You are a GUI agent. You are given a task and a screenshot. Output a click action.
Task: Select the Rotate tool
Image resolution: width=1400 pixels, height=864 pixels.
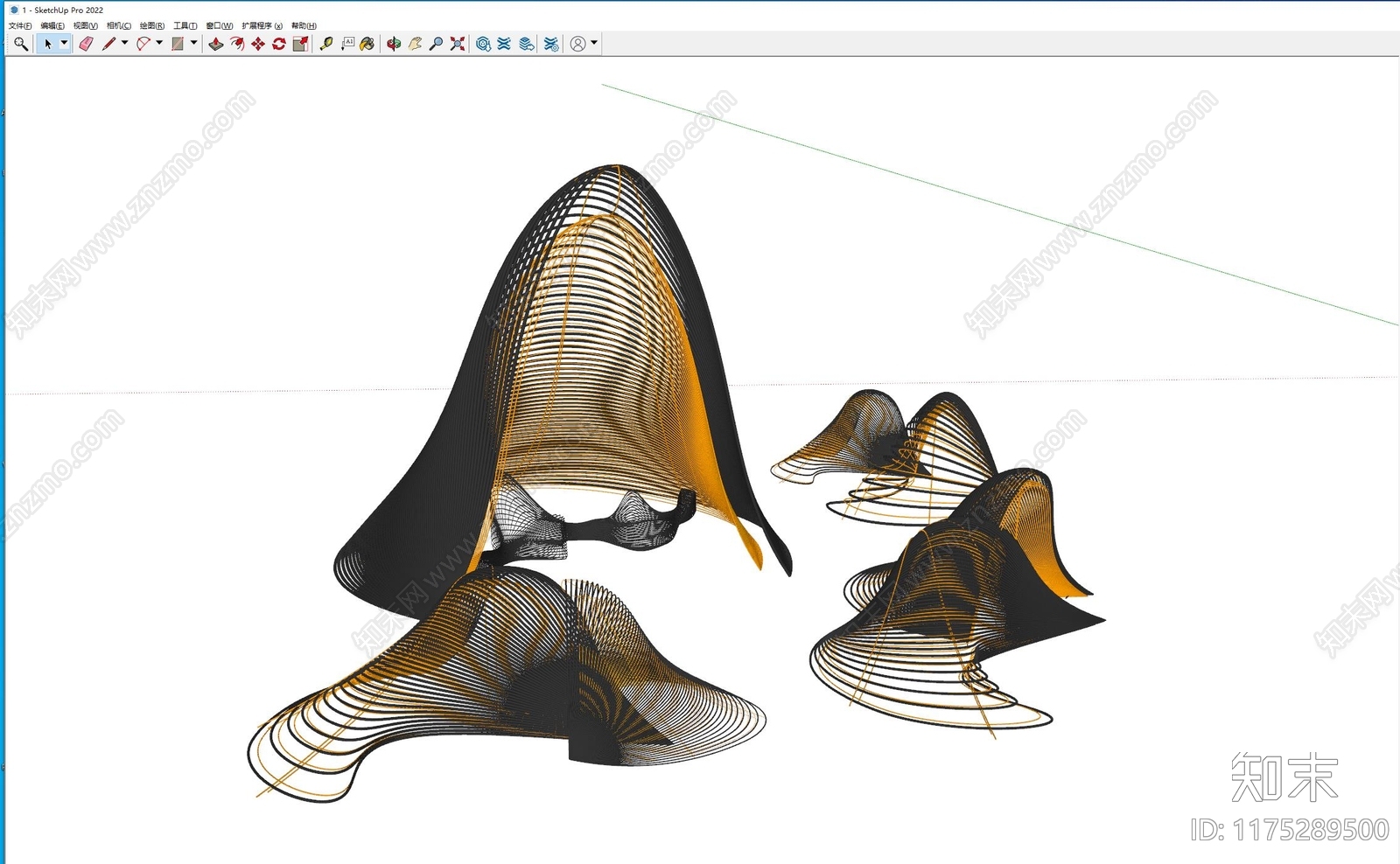[x=279, y=43]
